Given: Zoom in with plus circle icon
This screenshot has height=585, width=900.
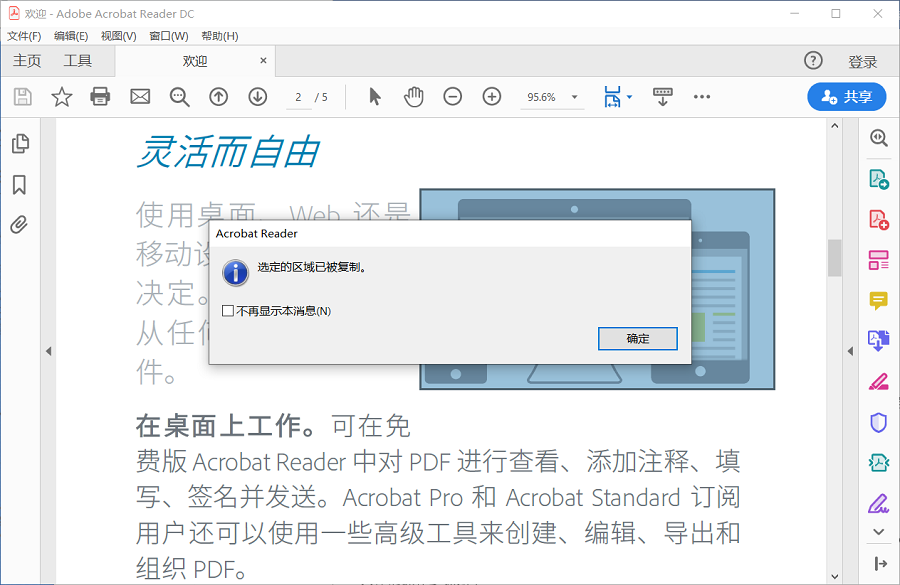Looking at the screenshot, I should [491, 96].
